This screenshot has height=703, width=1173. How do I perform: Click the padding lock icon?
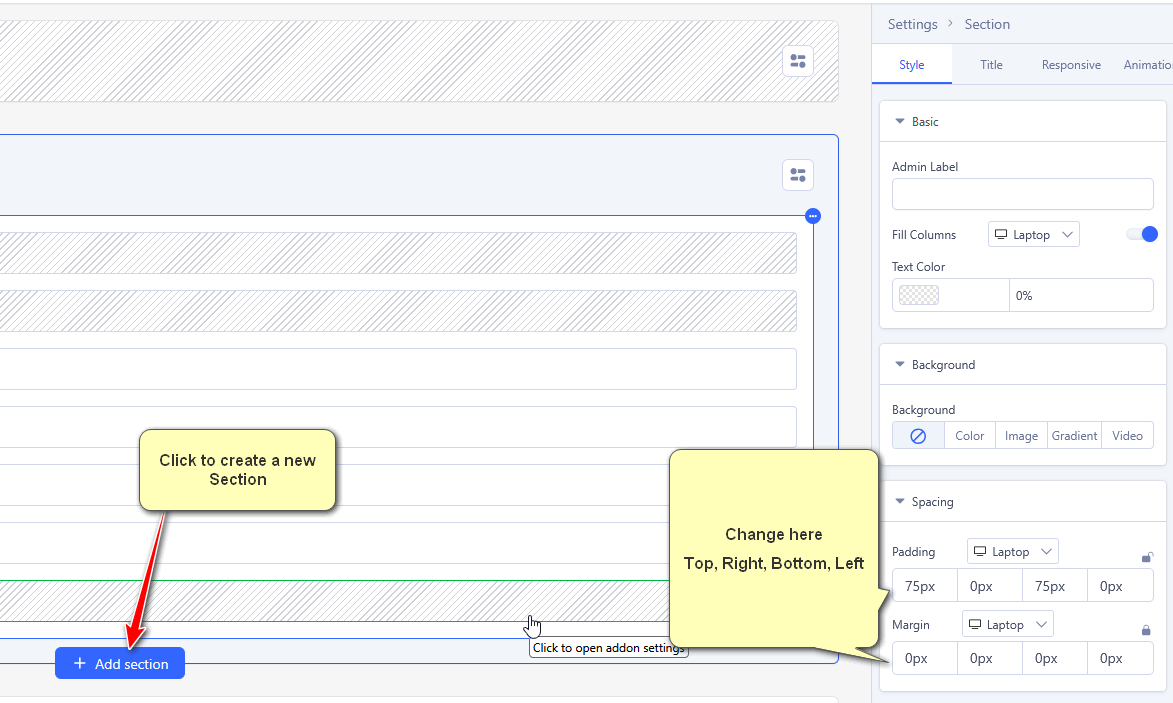(1147, 558)
